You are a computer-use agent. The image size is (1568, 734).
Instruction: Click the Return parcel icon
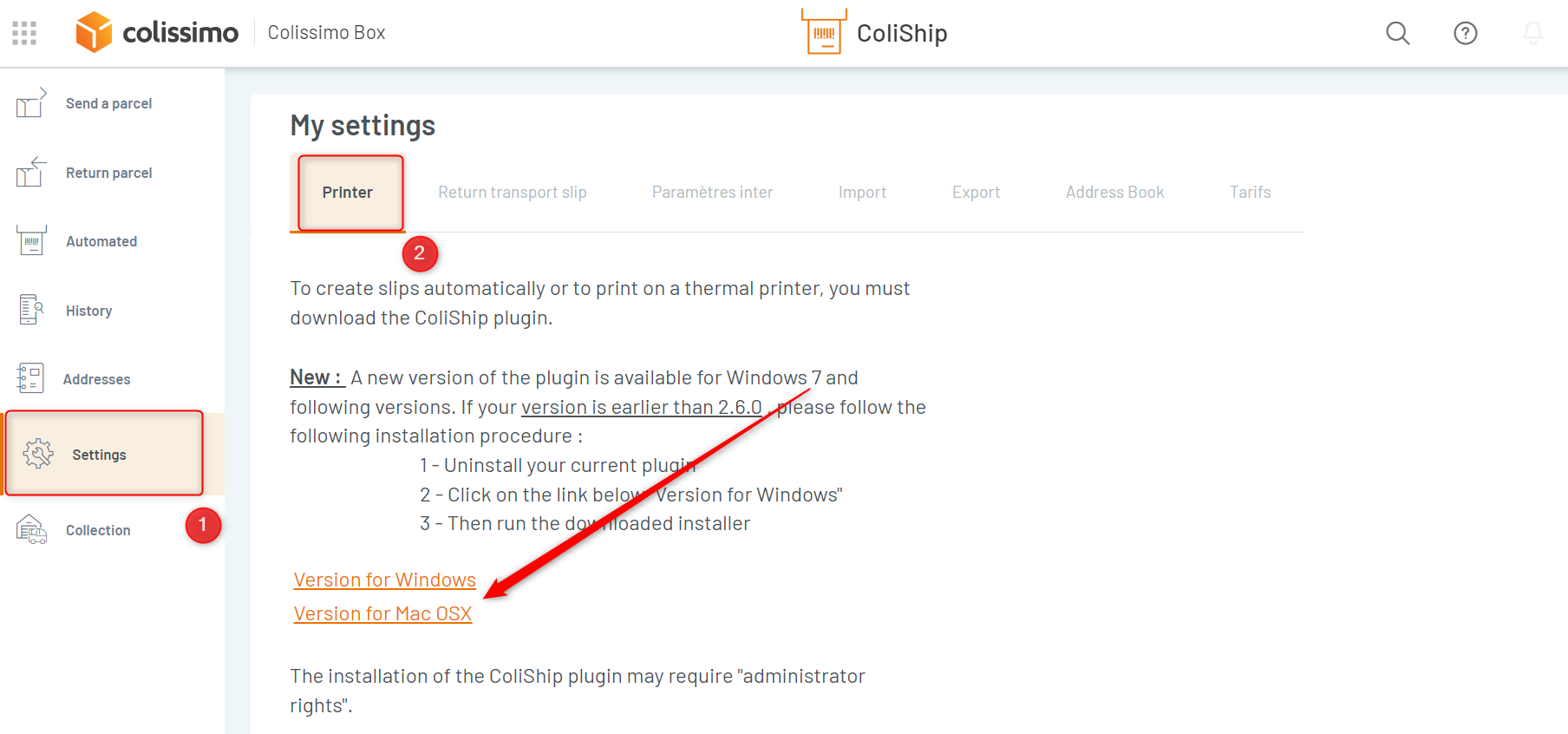coord(31,173)
